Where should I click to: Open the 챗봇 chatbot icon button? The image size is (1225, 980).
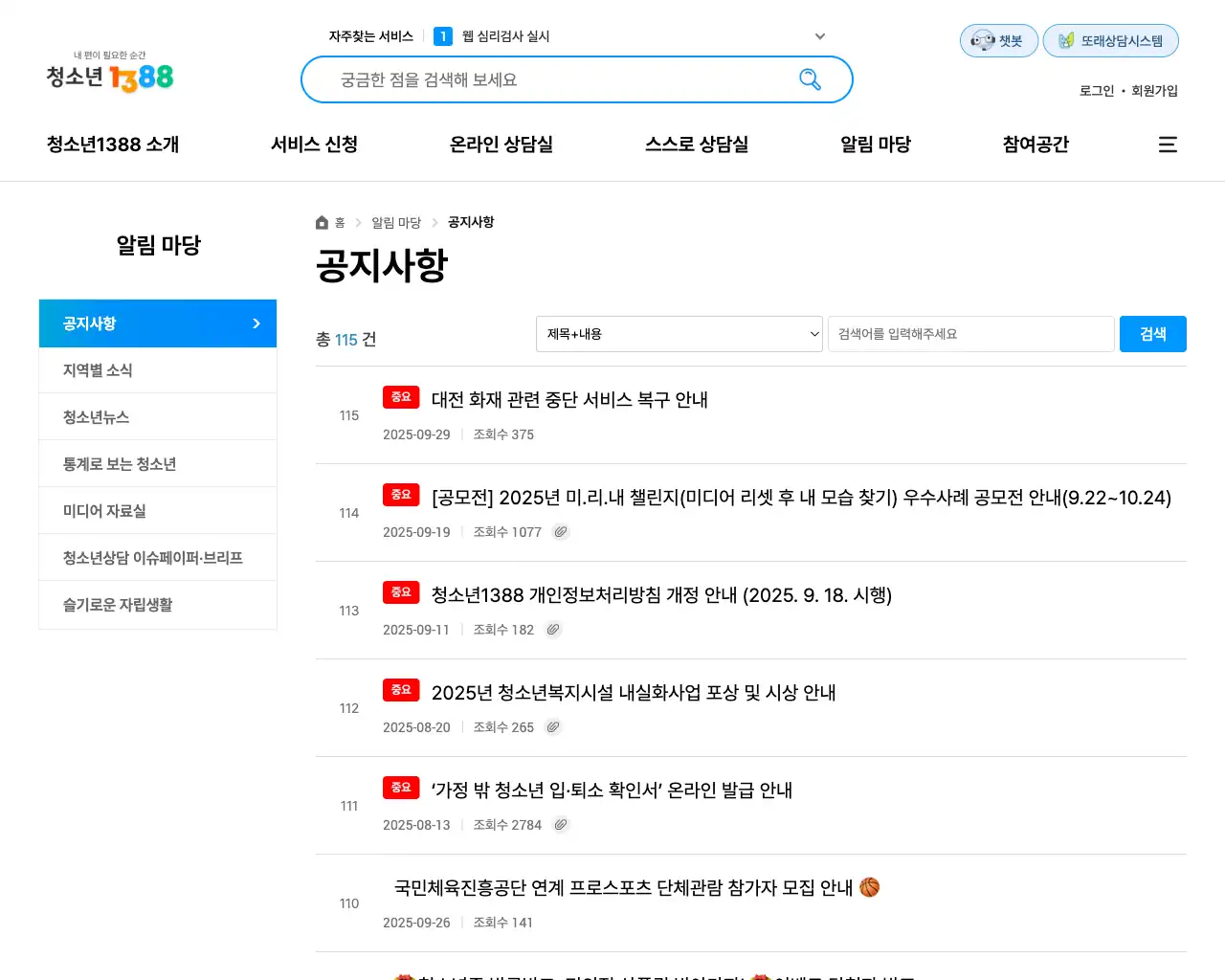point(998,41)
